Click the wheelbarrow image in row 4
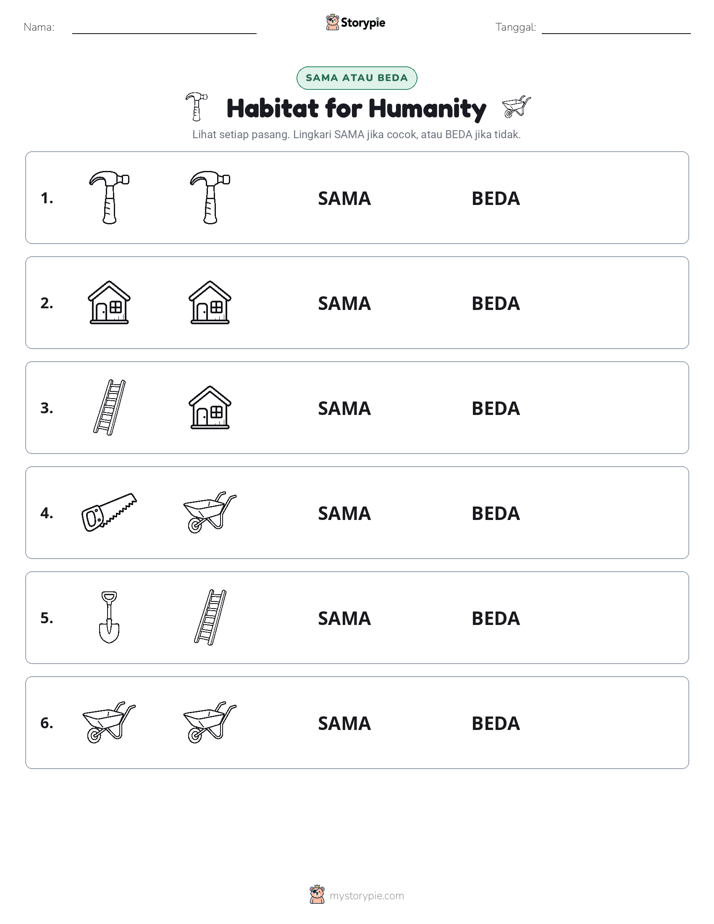 tap(210, 512)
